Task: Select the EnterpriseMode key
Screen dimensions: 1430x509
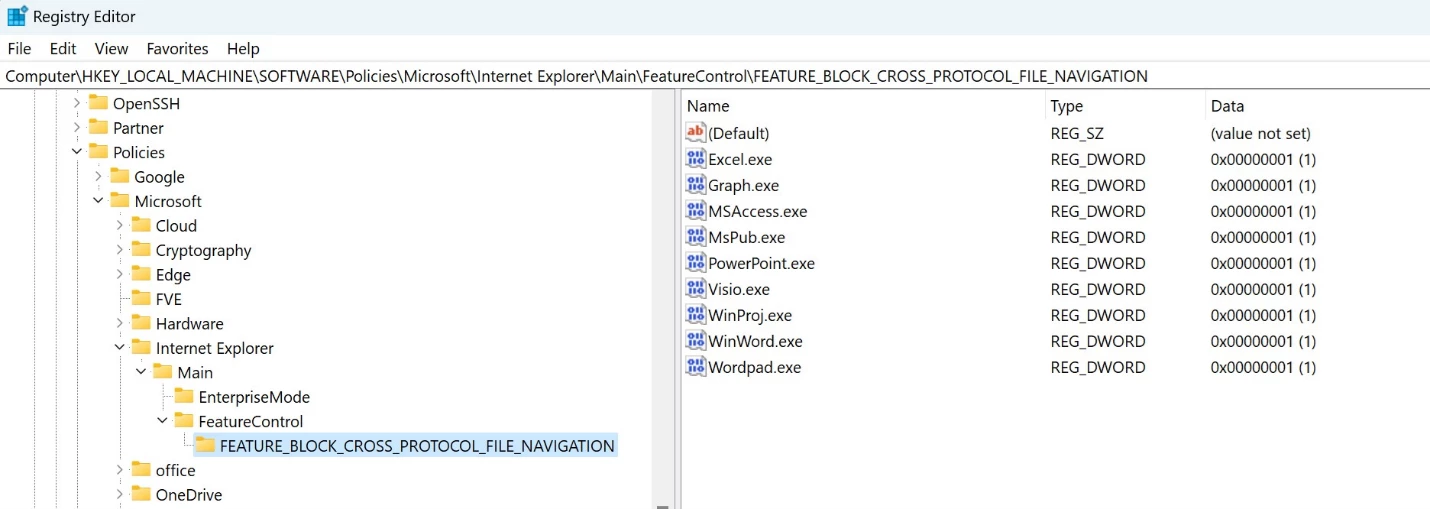Action: (x=254, y=397)
